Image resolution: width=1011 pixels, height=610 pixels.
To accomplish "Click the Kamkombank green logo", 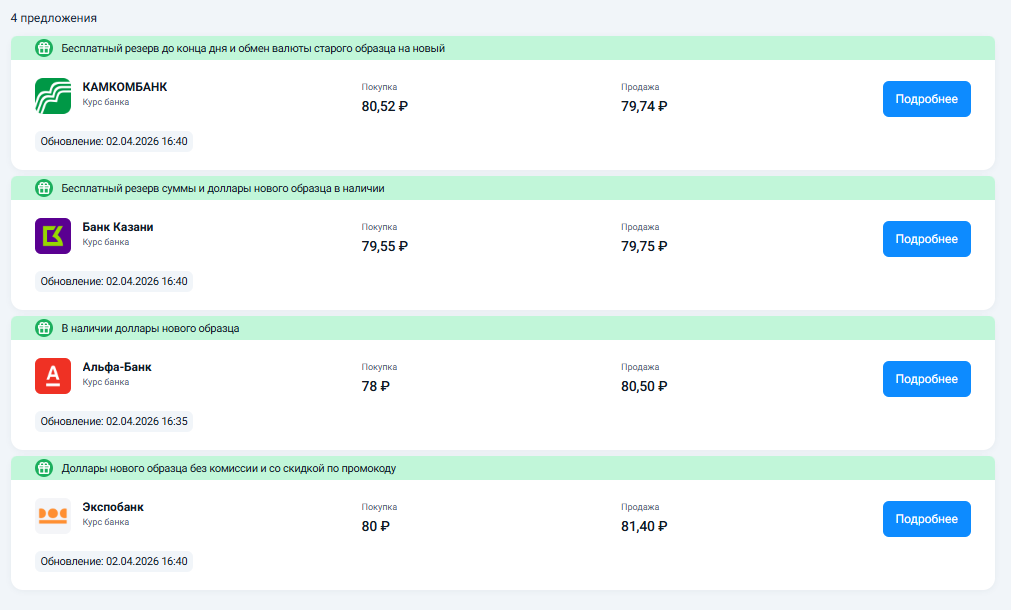I will tap(52, 96).
